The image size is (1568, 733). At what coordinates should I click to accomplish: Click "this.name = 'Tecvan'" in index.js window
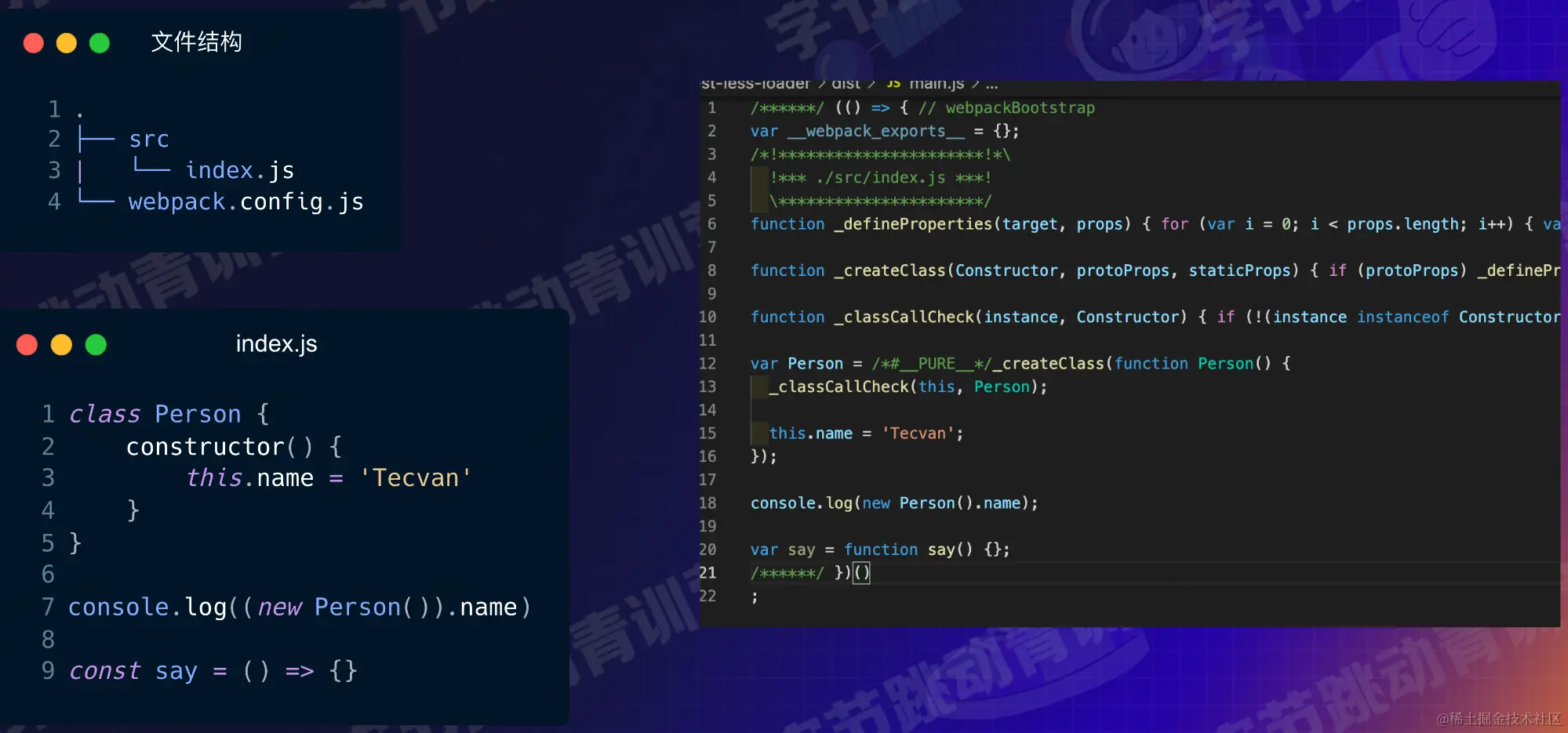pos(329,478)
